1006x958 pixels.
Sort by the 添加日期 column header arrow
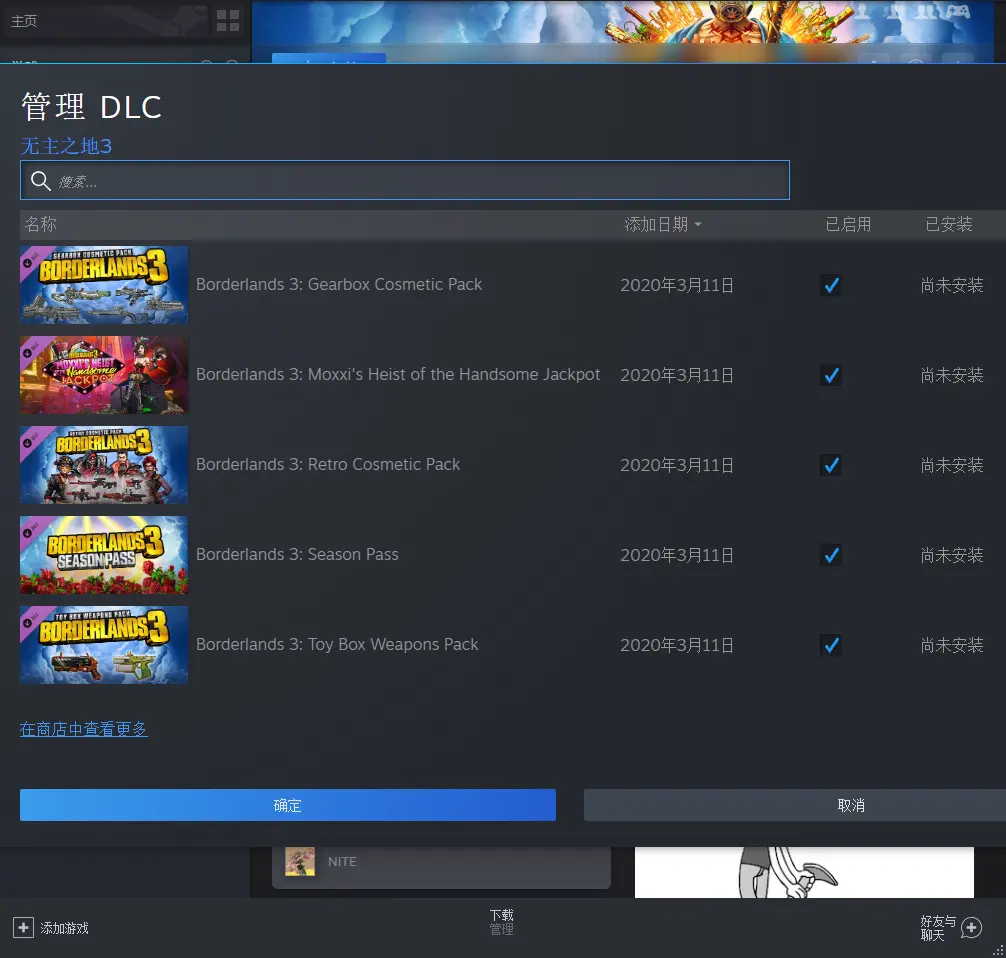pos(698,225)
